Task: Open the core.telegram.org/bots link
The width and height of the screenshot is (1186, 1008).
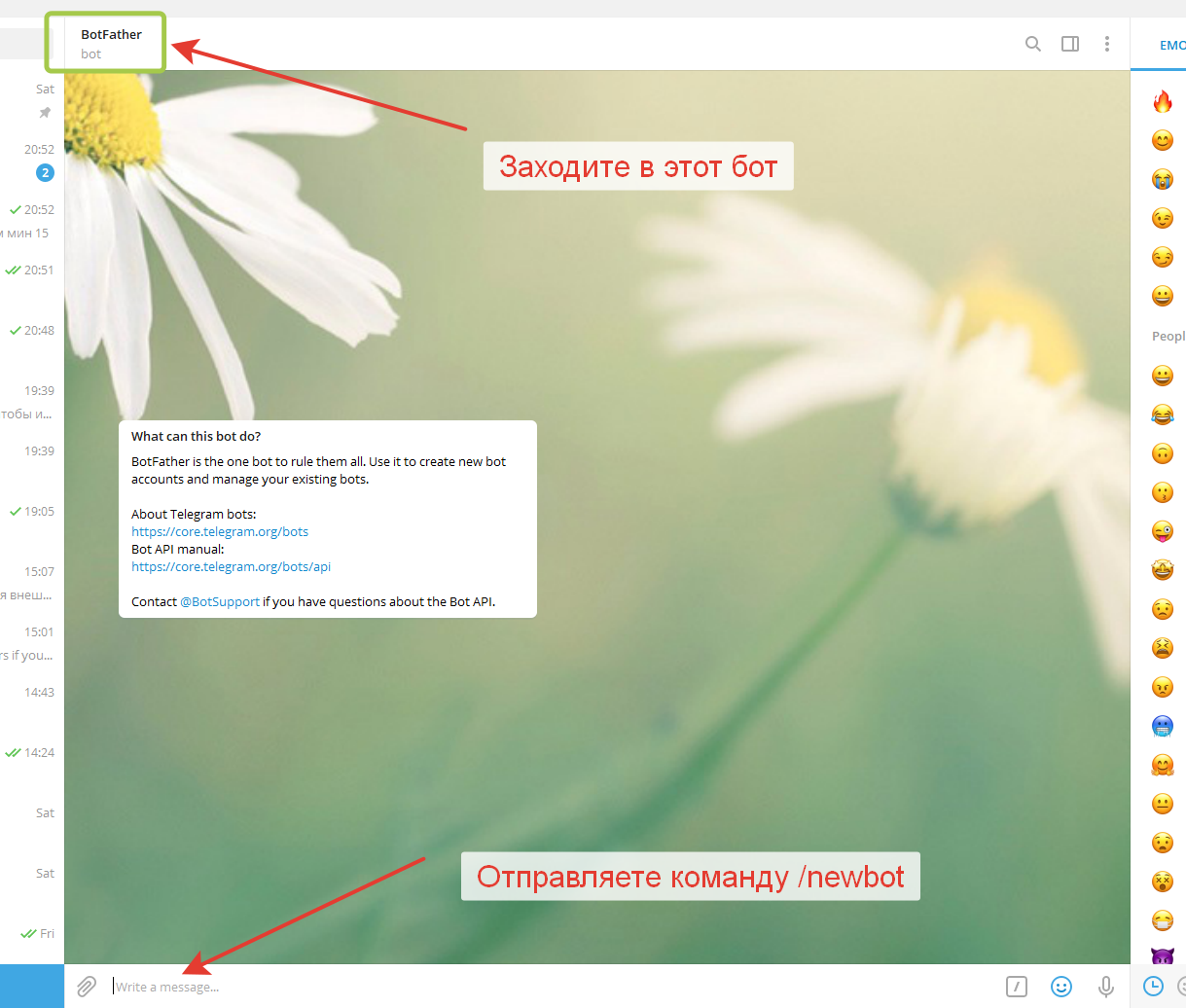Action: point(220,532)
